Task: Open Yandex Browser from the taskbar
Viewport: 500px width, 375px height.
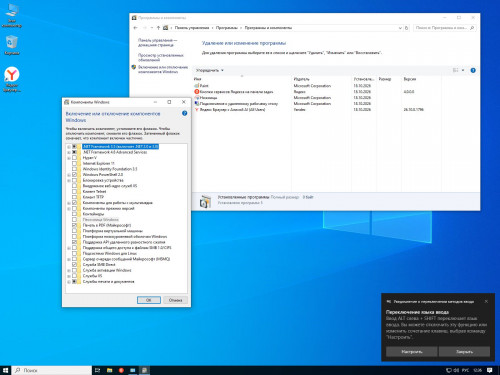Action: (121, 370)
